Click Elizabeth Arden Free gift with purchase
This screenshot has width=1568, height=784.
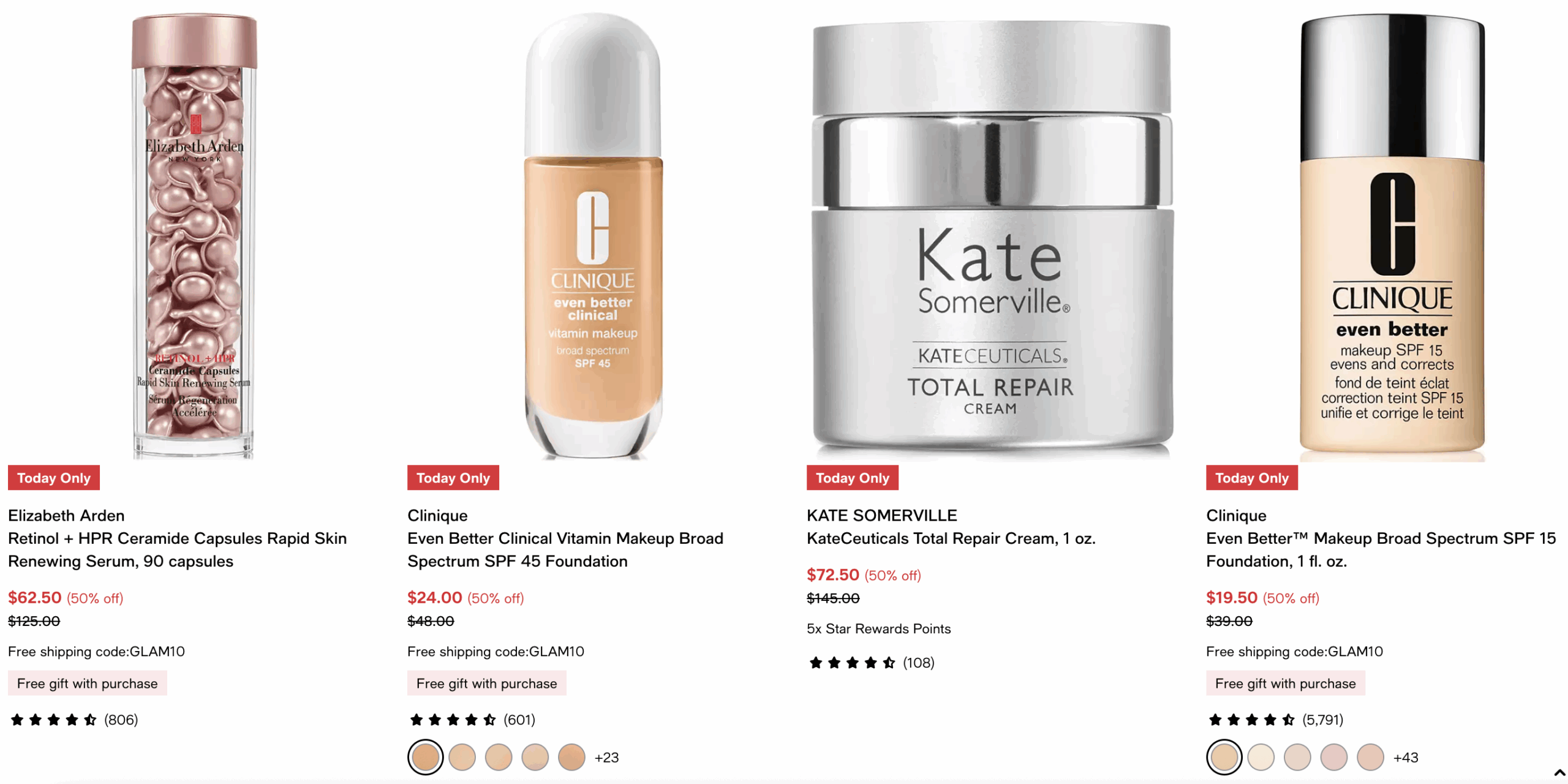87,684
